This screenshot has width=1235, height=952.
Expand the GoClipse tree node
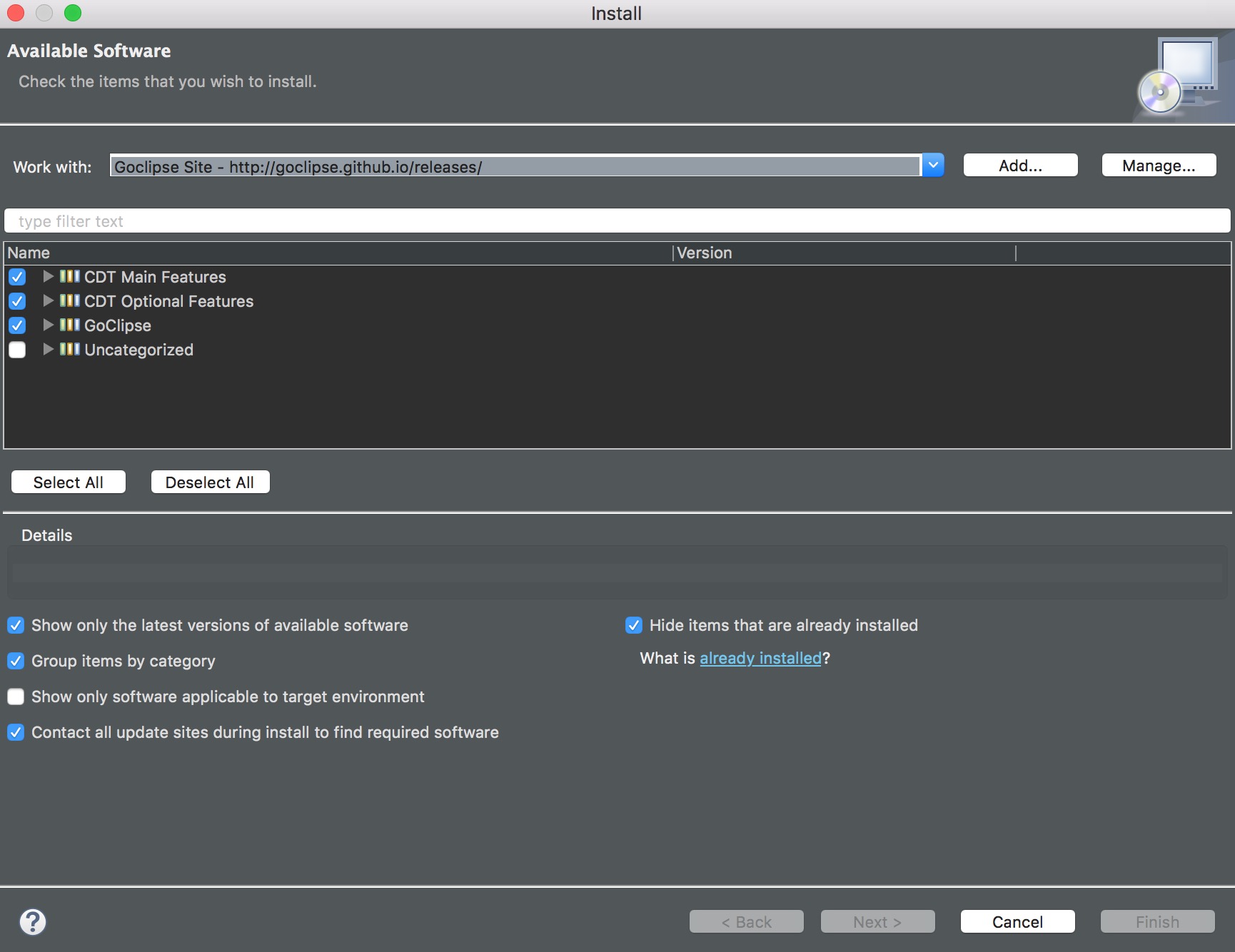click(x=48, y=325)
